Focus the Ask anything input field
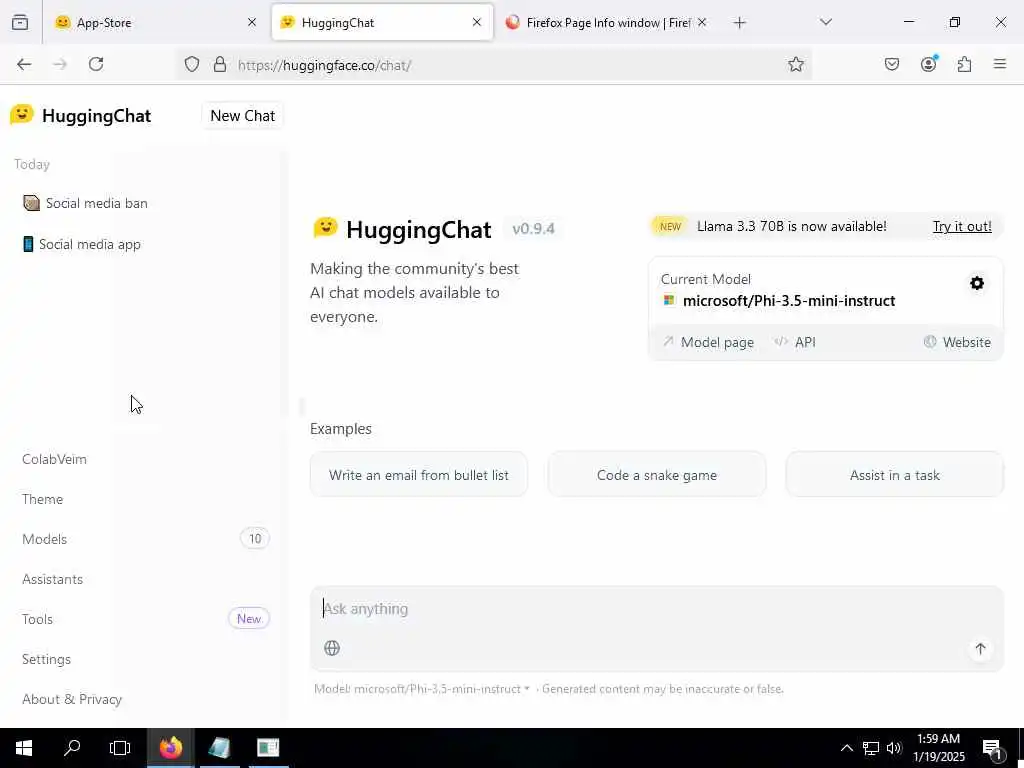Image resolution: width=1024 pixels, height=768 pixels. 656,609
